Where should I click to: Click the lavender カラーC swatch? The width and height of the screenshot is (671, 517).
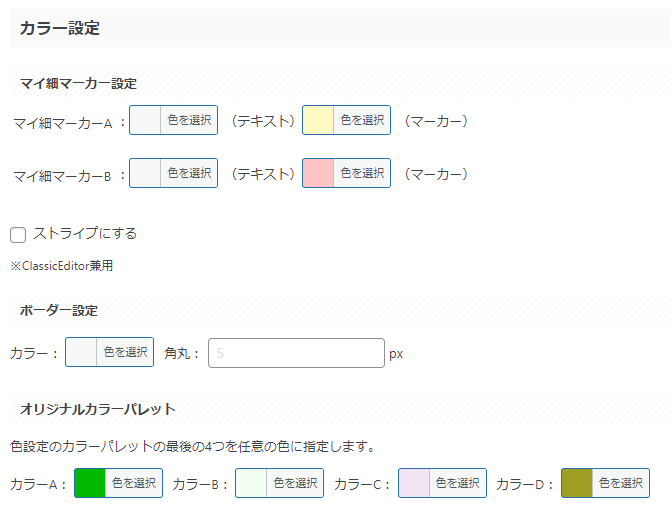coord(415,483)
